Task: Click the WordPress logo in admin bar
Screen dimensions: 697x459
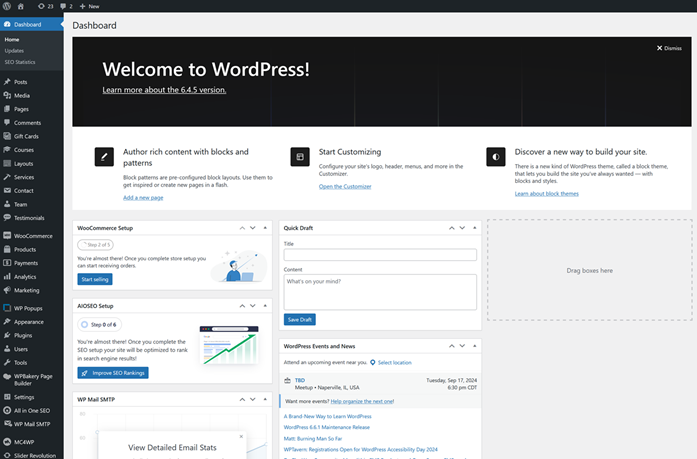Action: point(7,6)
